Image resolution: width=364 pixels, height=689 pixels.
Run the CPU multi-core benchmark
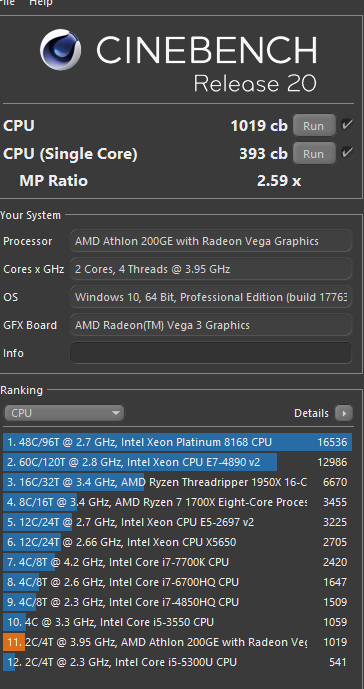[x=314, y=126]
